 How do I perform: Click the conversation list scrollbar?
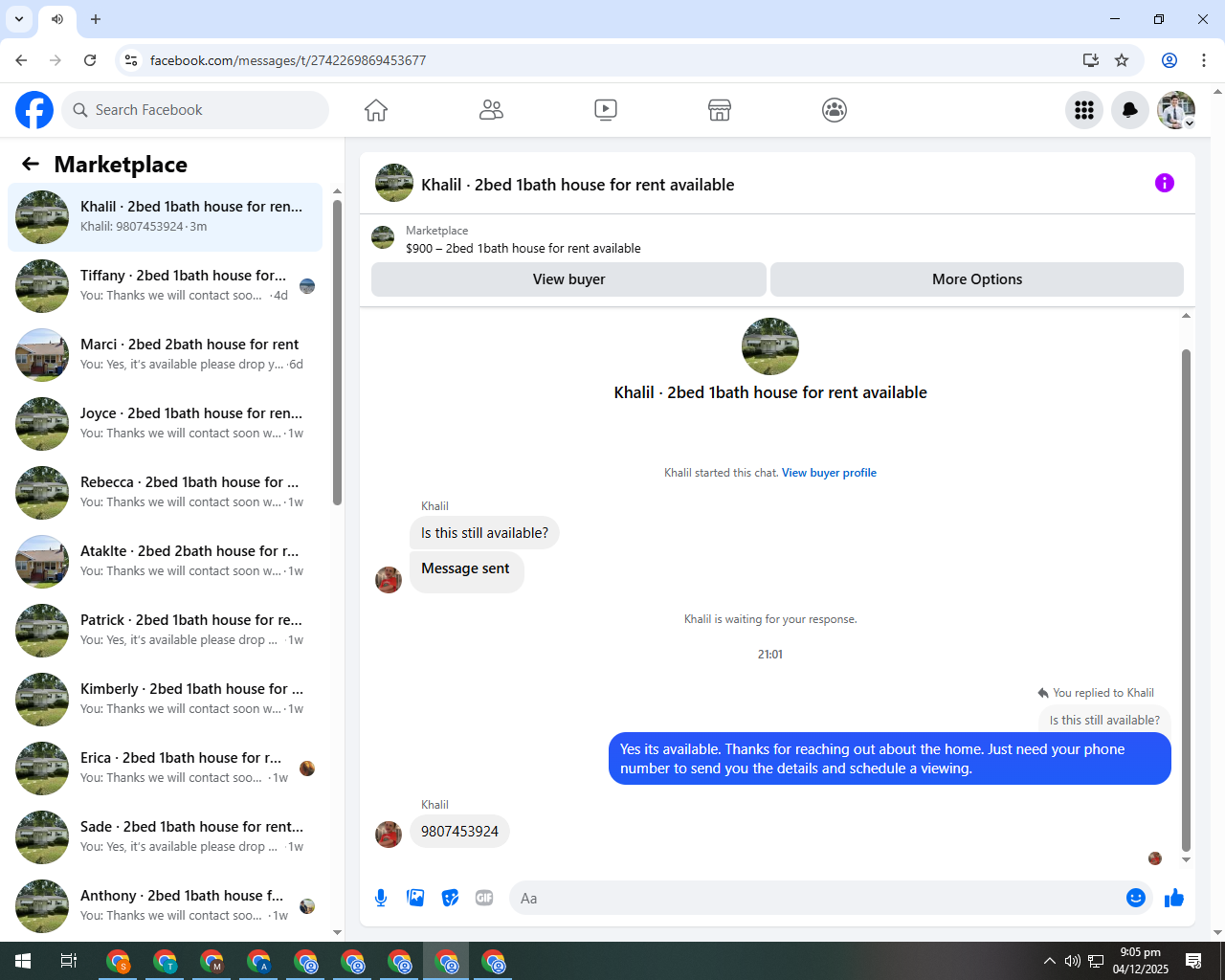[x=337, y=352]
